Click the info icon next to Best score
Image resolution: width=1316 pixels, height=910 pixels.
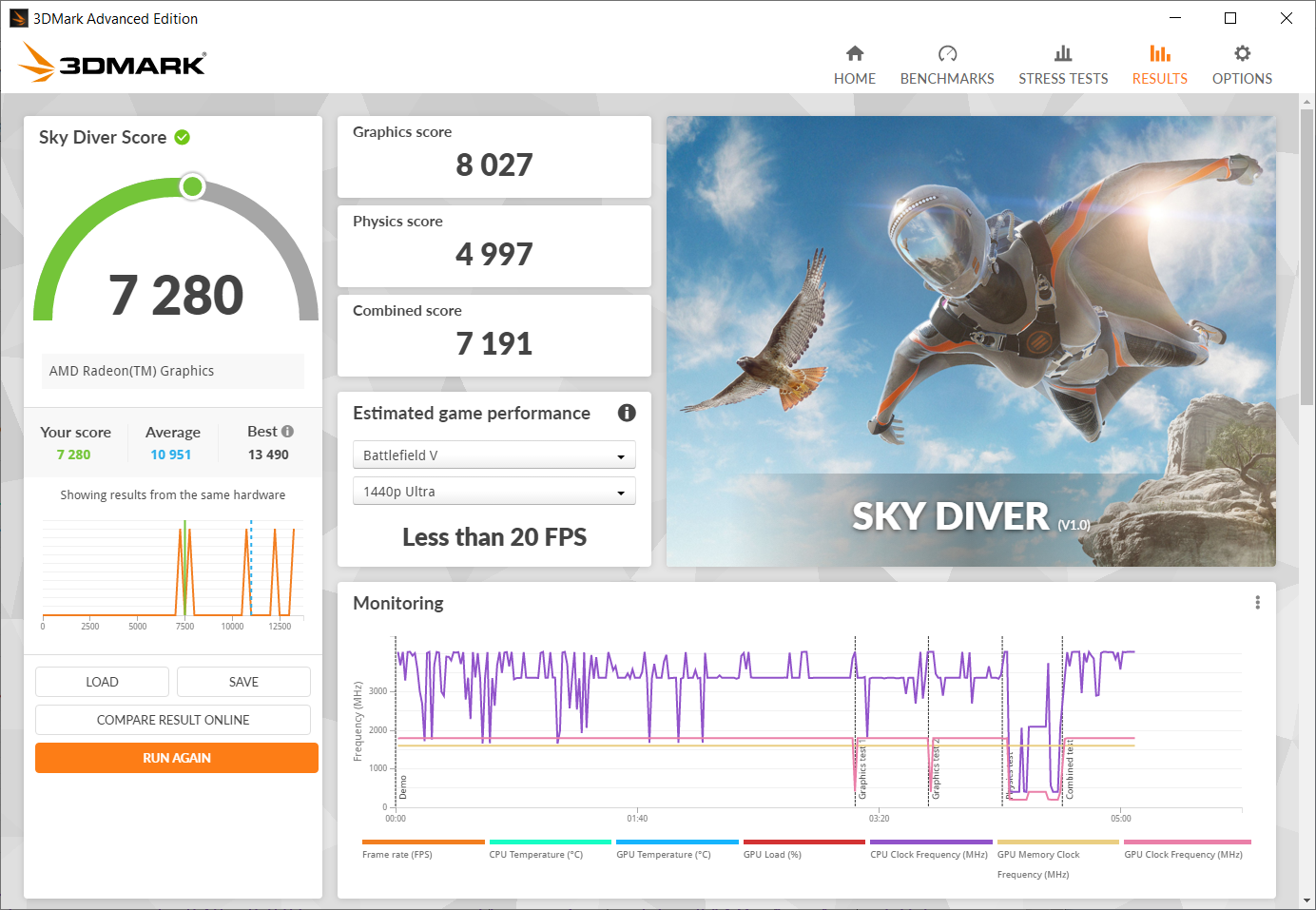coord(287,432)
